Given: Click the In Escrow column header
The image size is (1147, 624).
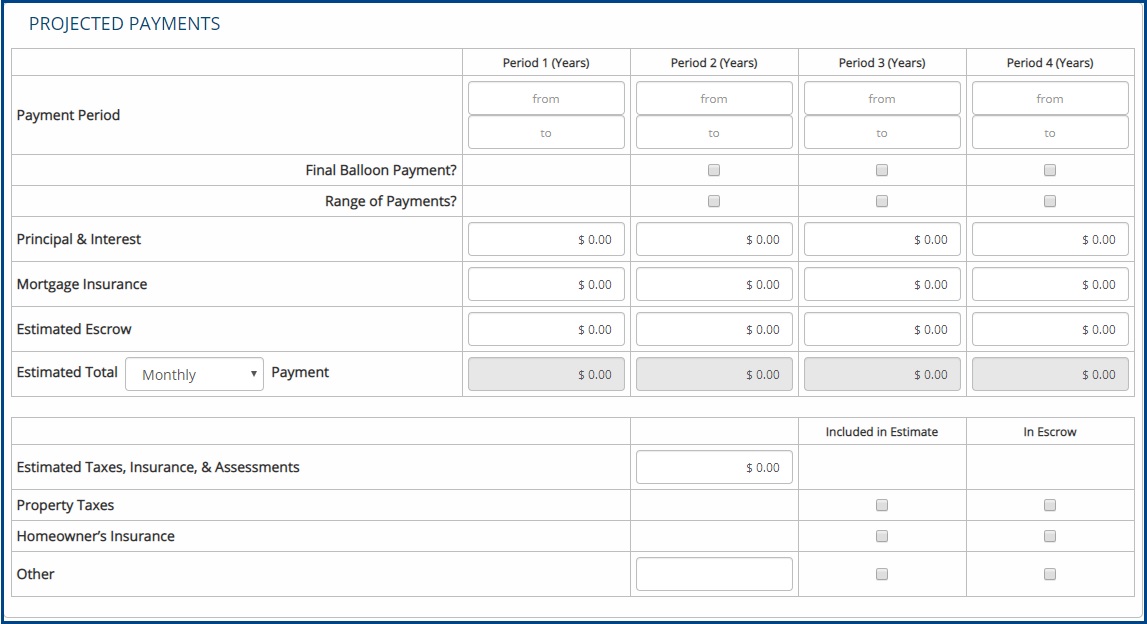Looking at the screenshot, I should click(1050, 432).
